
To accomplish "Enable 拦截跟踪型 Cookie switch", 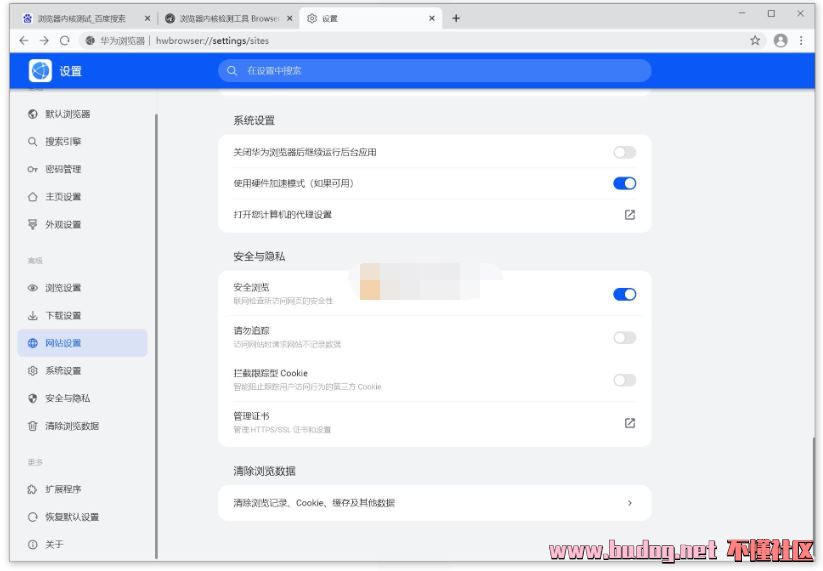I will [x=625, y=380].
